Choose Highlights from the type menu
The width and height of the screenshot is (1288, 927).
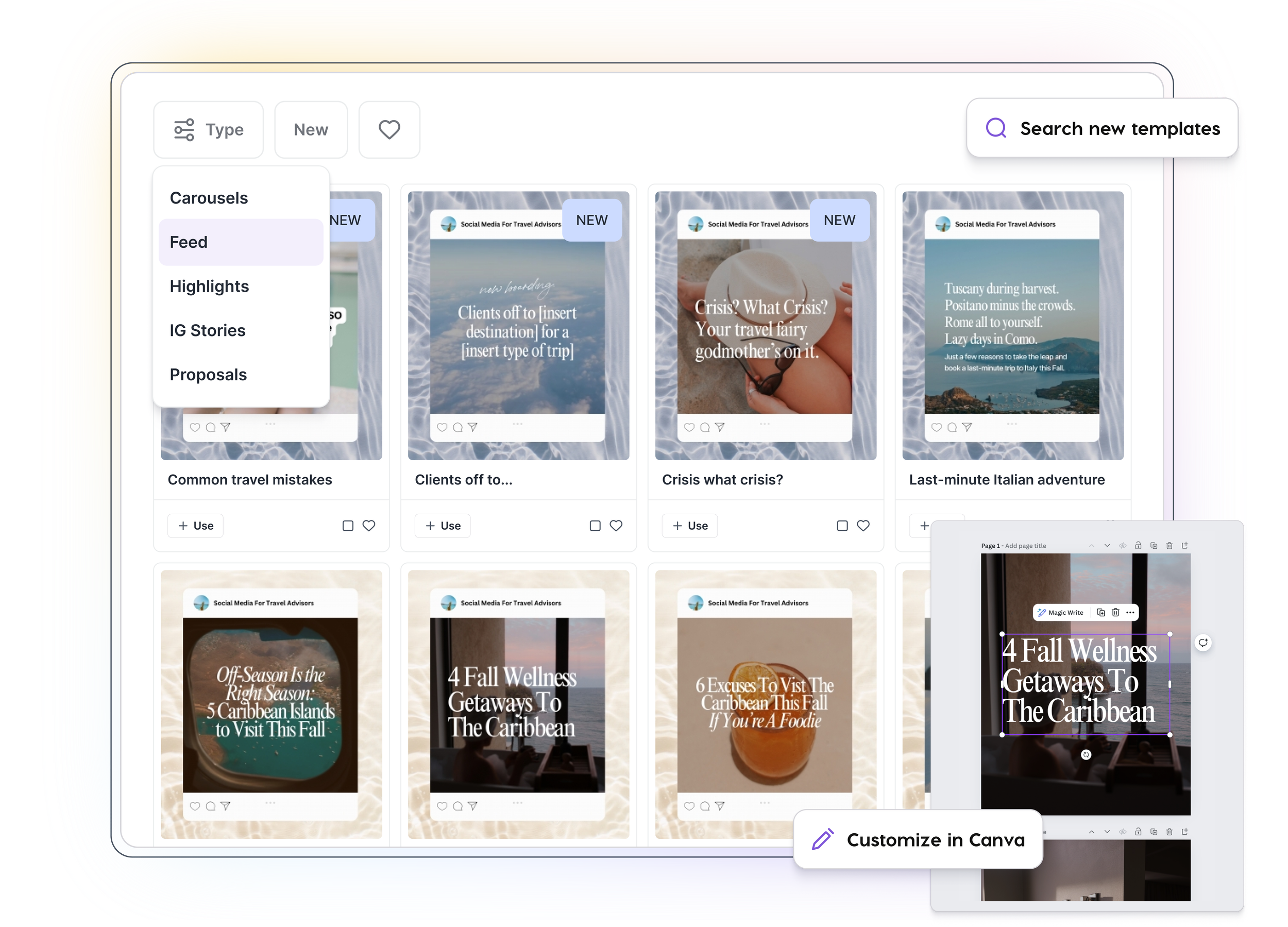coord(209,286)
